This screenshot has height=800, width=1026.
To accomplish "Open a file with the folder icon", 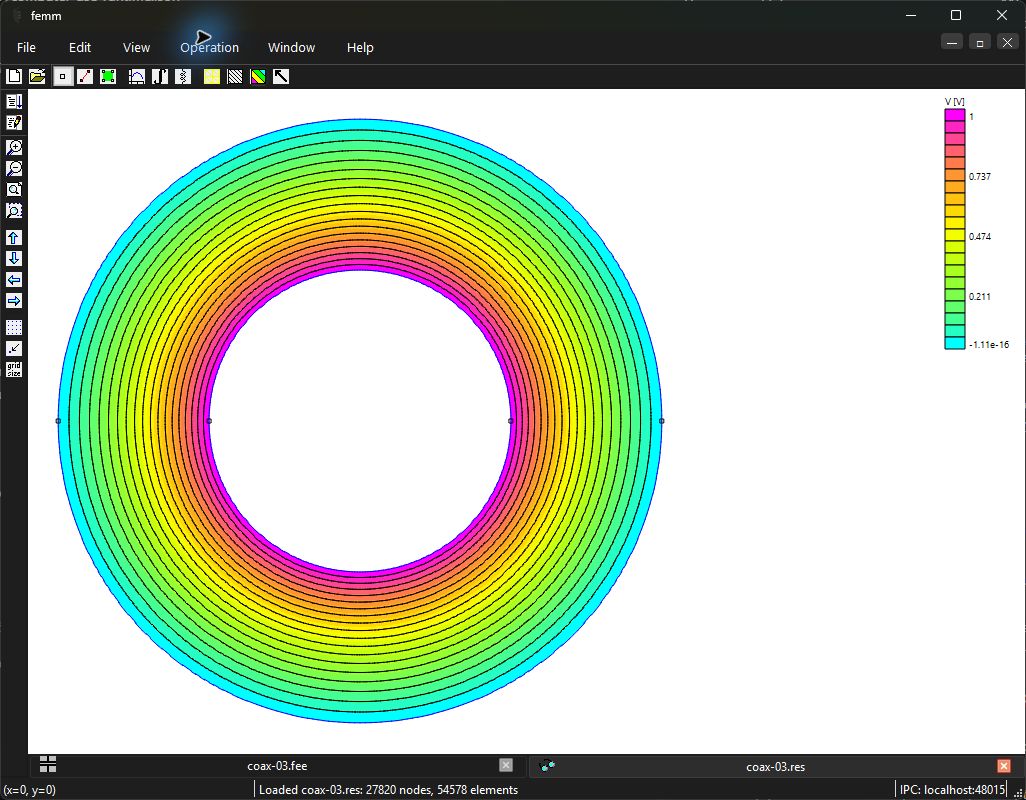I will [x=37, y=77].
